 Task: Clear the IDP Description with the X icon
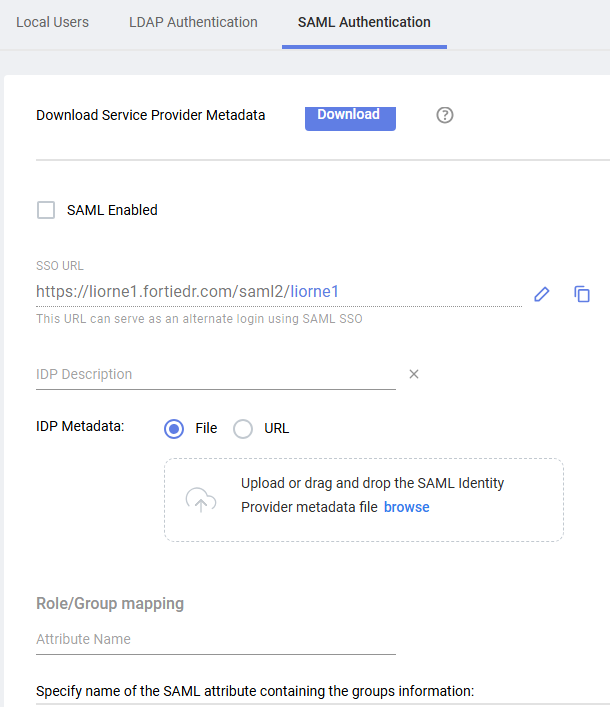click(414, 374)
